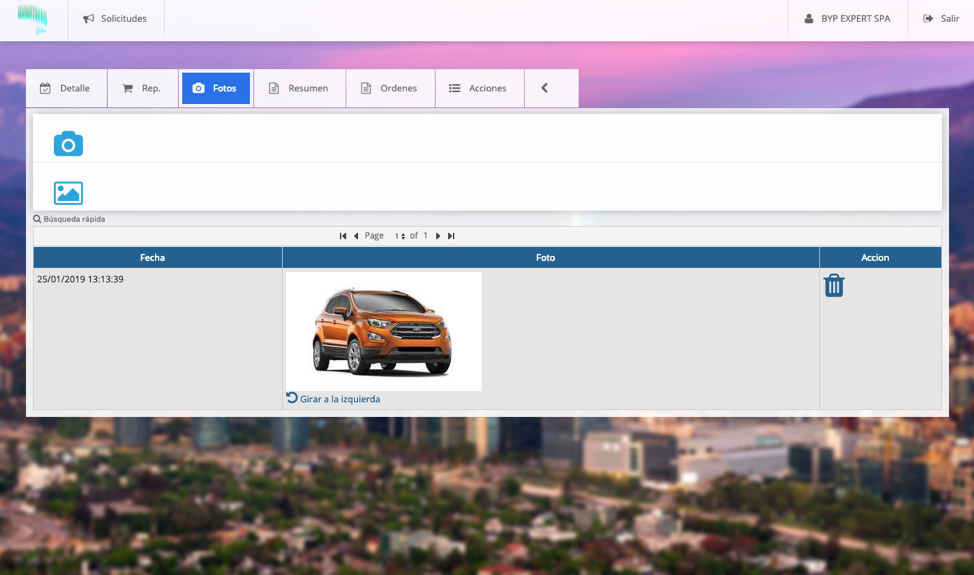Go to first page of photo list
This screenshot has height=575, width=974.
point(343,236)
